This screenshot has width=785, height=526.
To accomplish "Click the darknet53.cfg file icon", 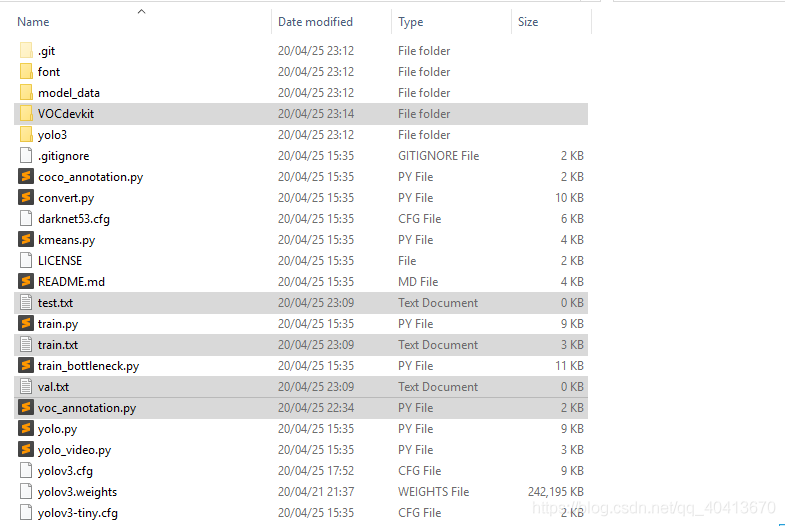I will point(26,219).
